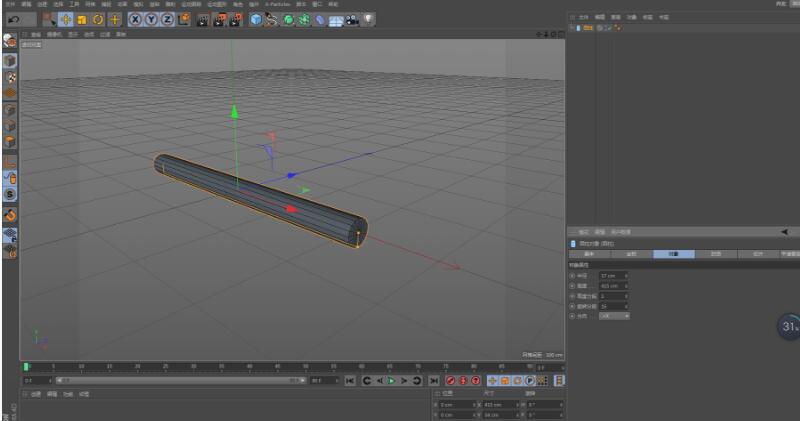Viewport: 800px width, 421px height.
Task: Toggle the Z axis lock
Action: pyautogui.click(x=167, y=19)
